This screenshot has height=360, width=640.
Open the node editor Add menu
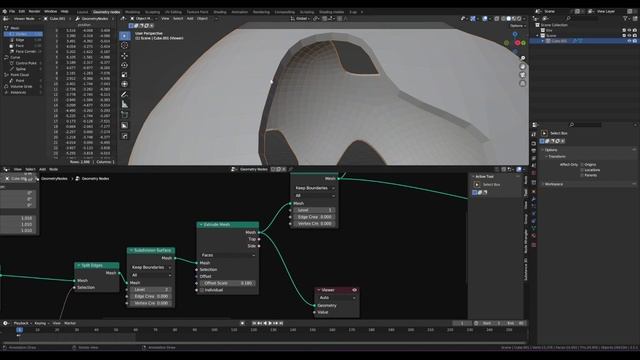point(42,169)
